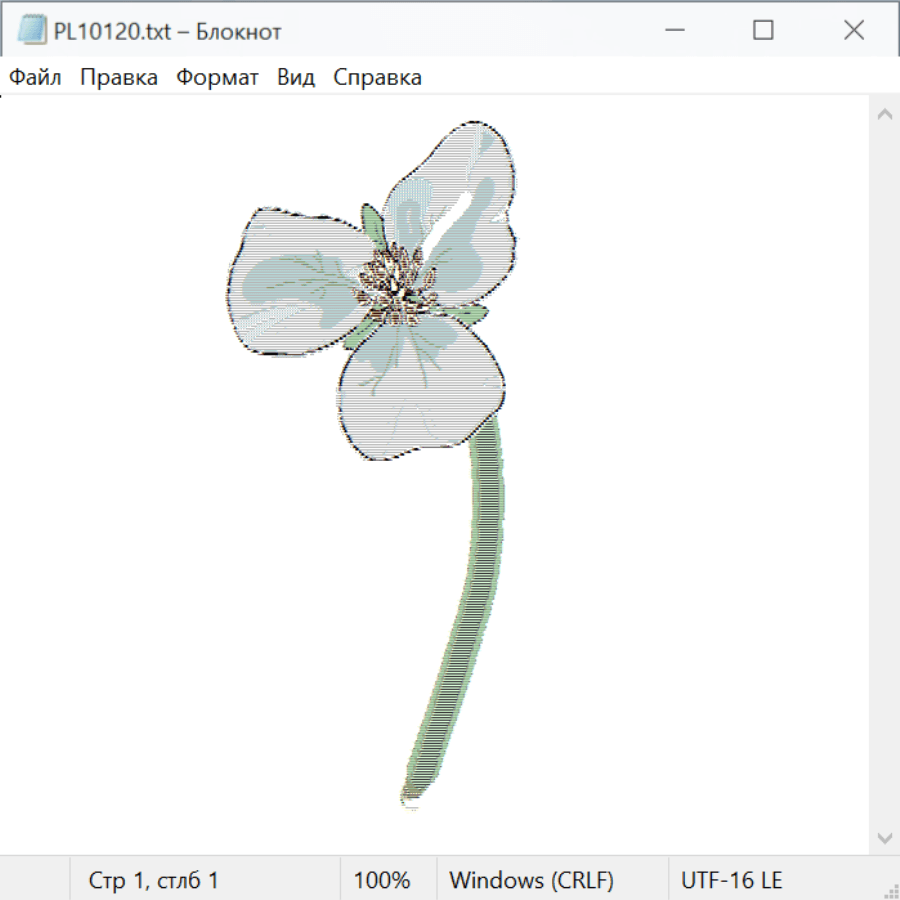Open the Вид menu
The width and height of the screenshot is (900, 900).
pos(295,78)
